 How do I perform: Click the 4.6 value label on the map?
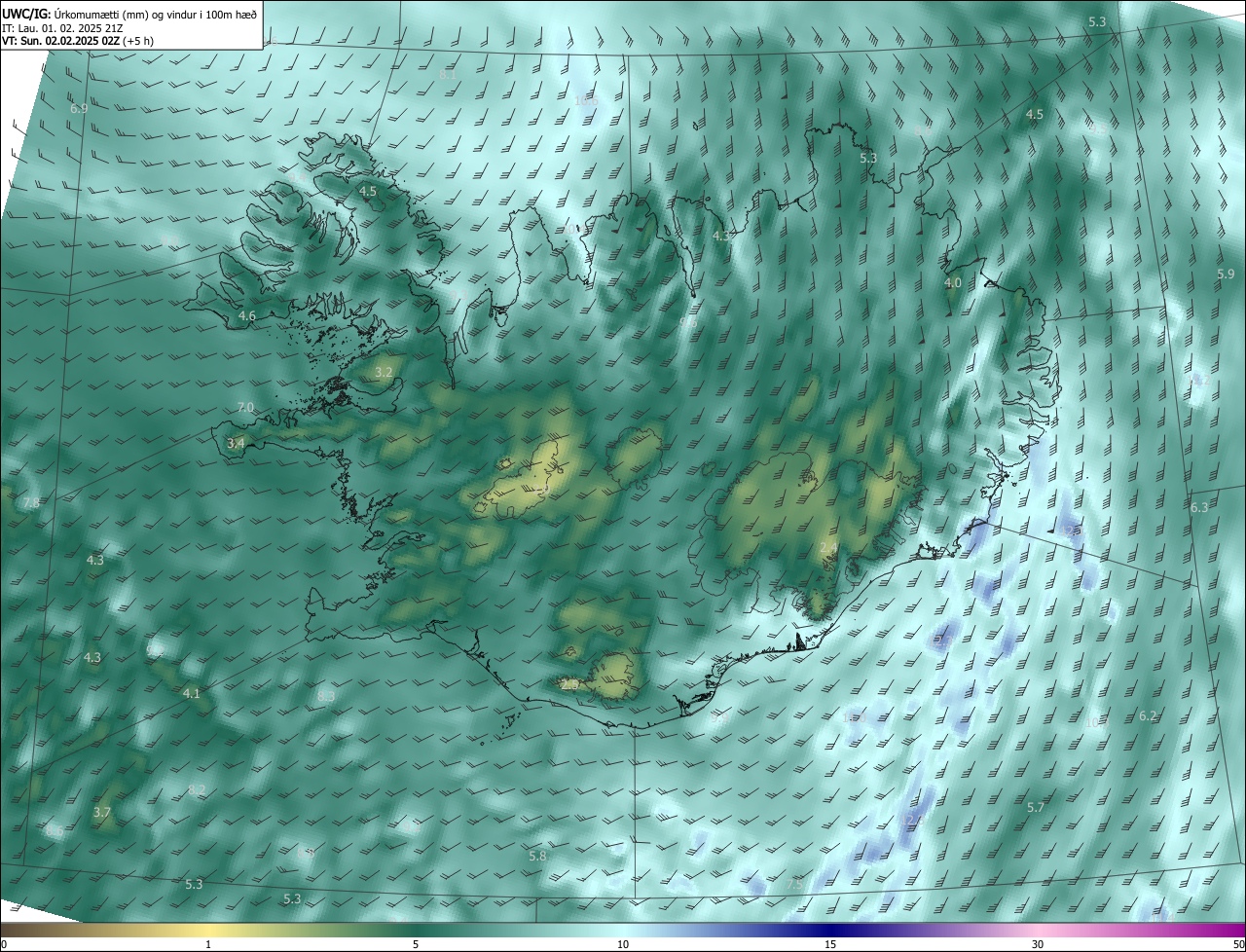247,316
